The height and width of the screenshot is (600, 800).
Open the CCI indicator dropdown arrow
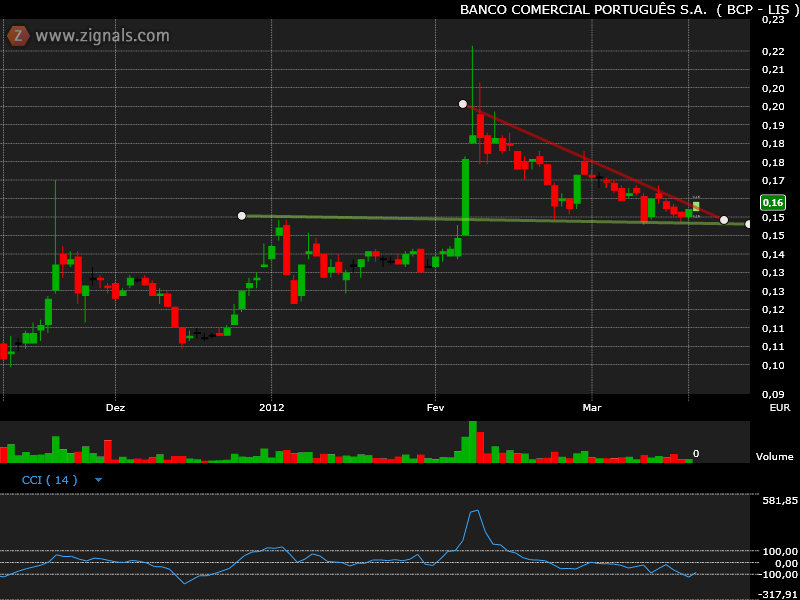point(98,480)
